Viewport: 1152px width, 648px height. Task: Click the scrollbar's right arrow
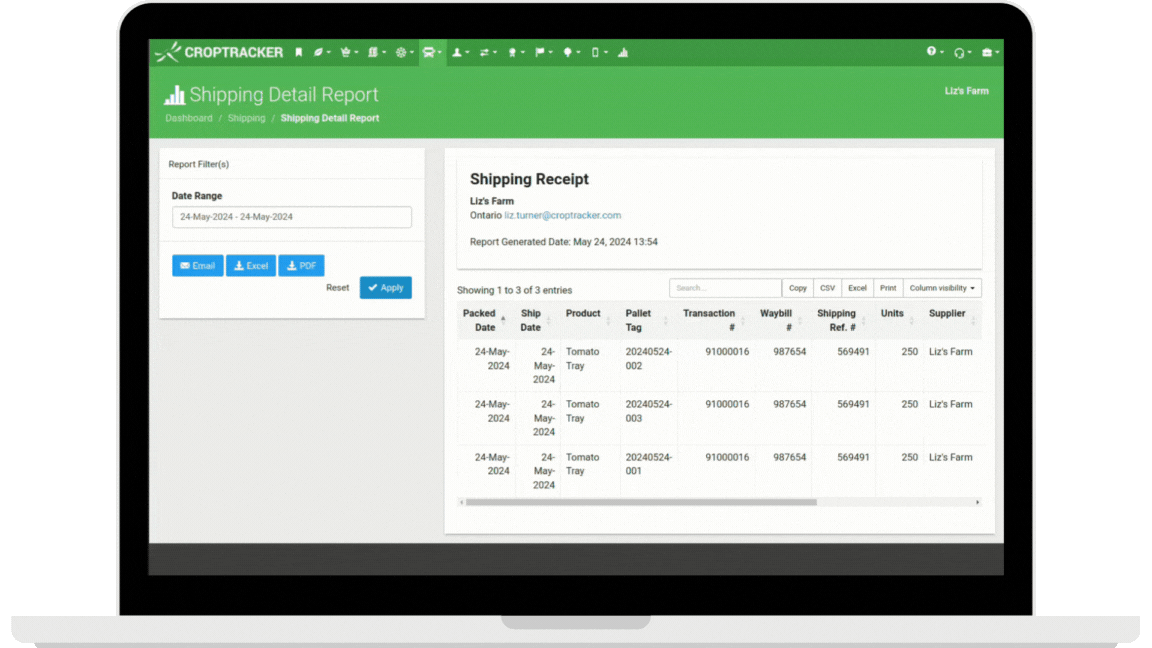pos(977,503)
